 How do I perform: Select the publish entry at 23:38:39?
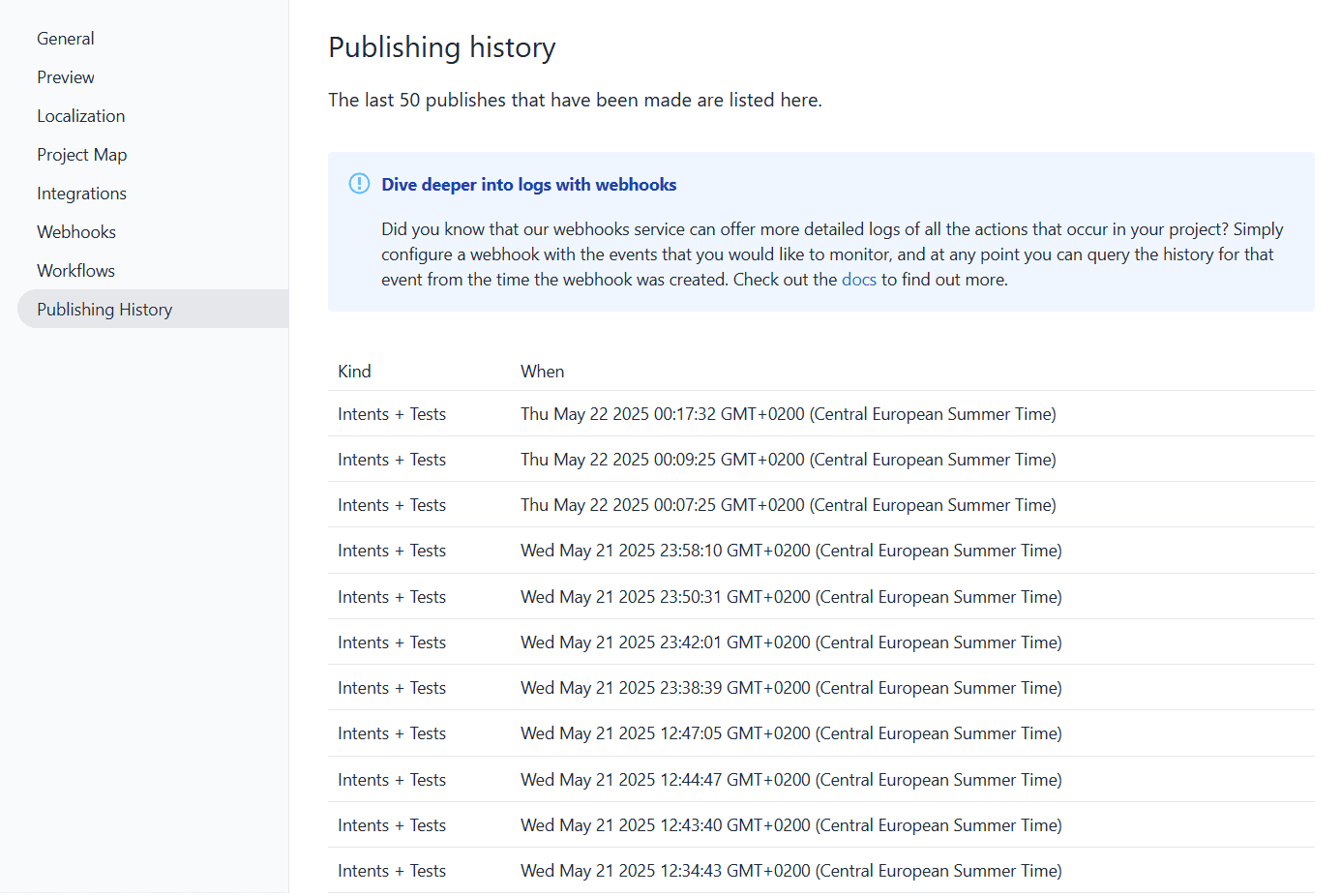[821, 688]
